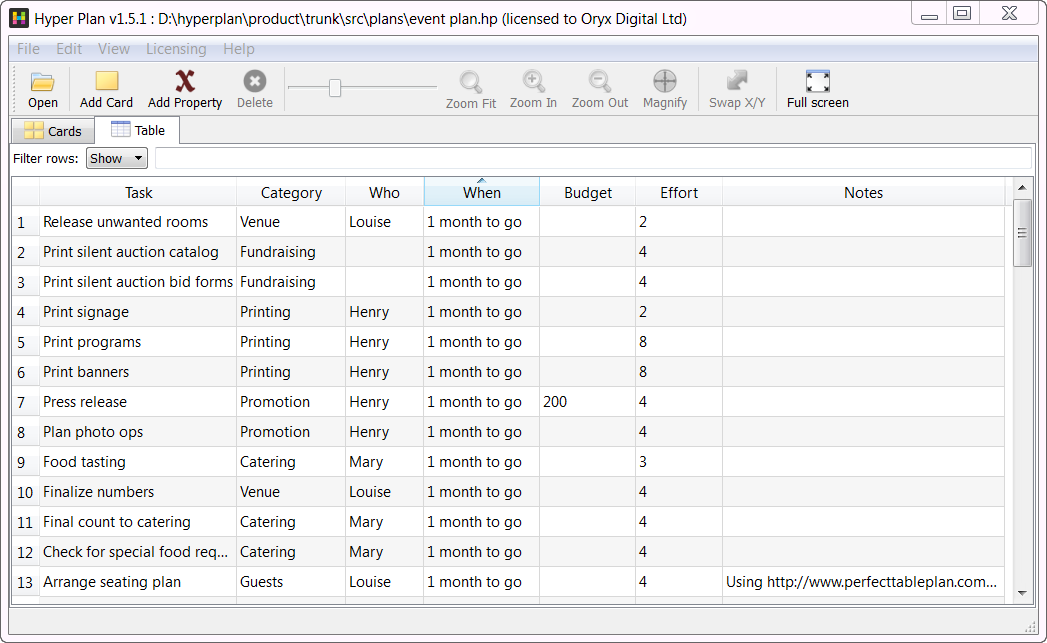Switch to the Cards tab
Image resolution: width=1047 pixels, height=643 pixels.
[53, 131]
